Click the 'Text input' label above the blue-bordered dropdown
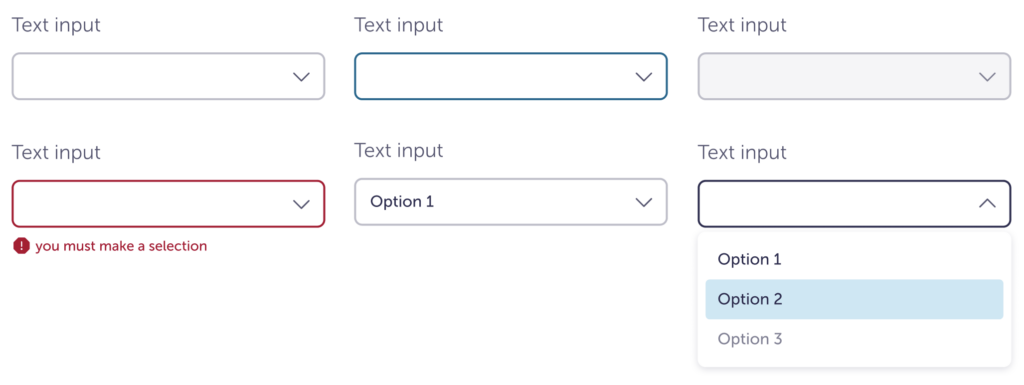The height and width of the screenshot is (385, 1024). coord(398,25)
